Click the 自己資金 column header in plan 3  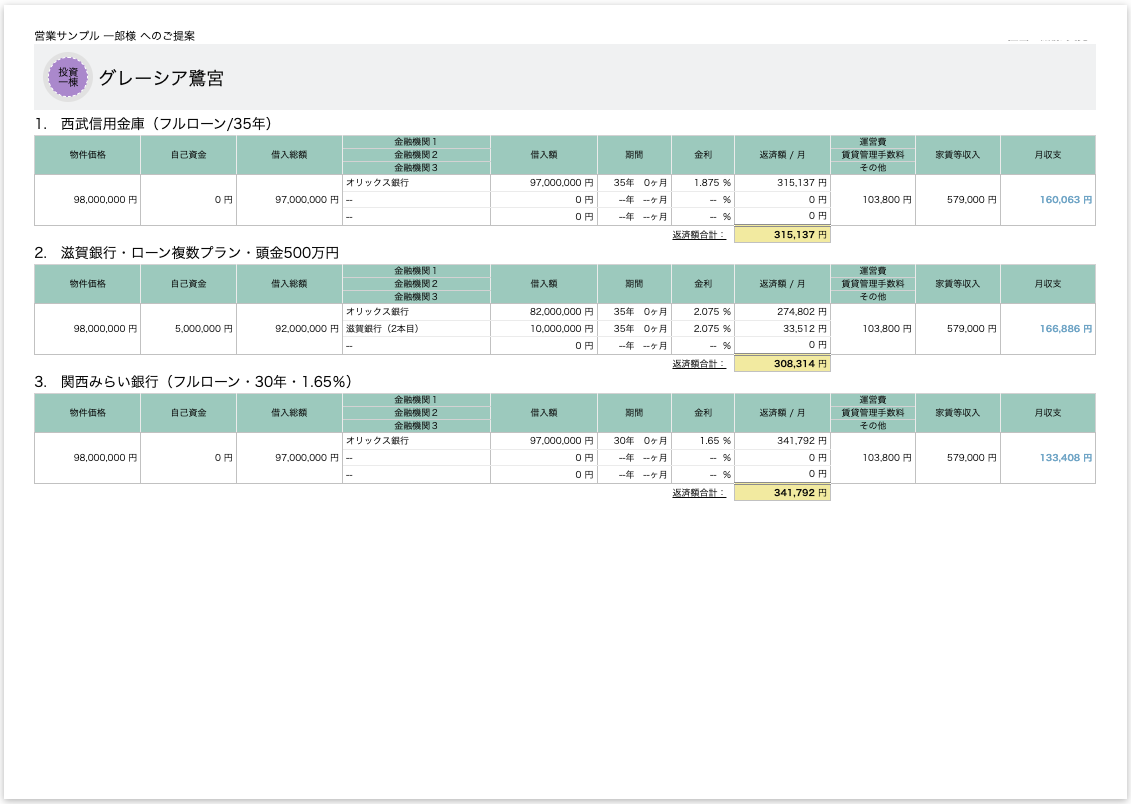[188, 413]
